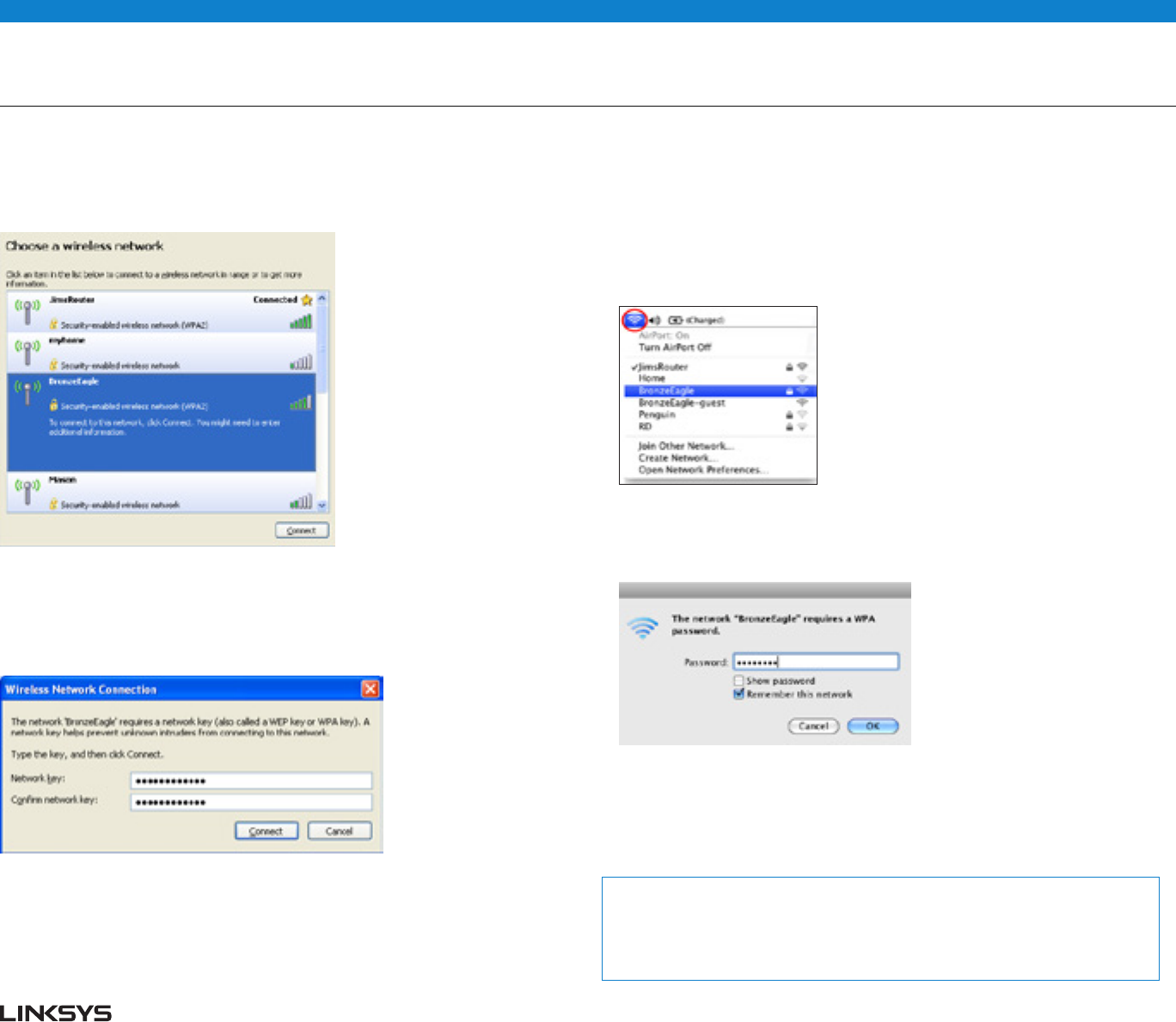The width and height of the screenshot is (1176, 1022).
Task: Click the Mason network antenna icon
Action: click(27, 492)
